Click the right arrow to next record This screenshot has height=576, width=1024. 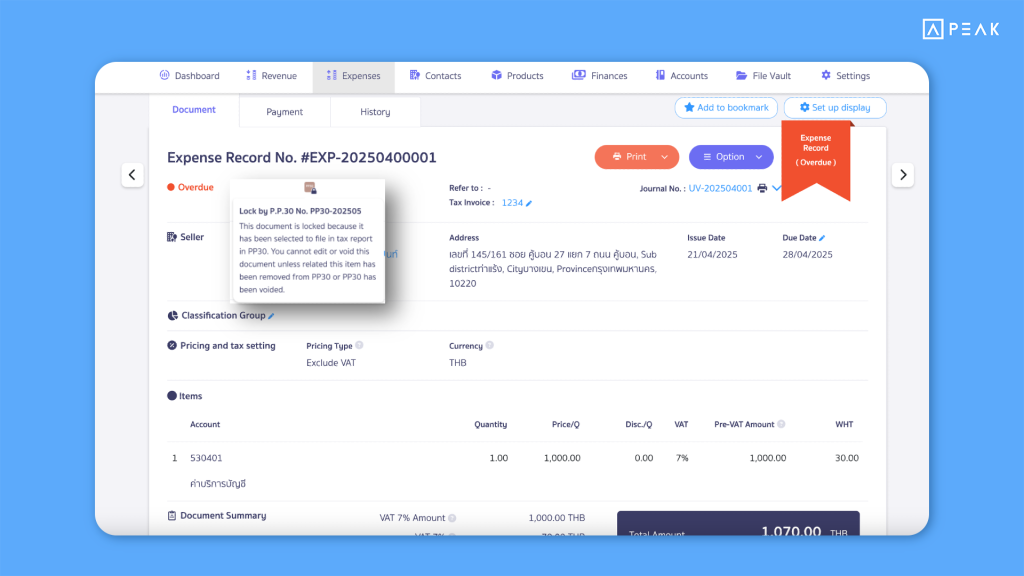pos(902,174)
